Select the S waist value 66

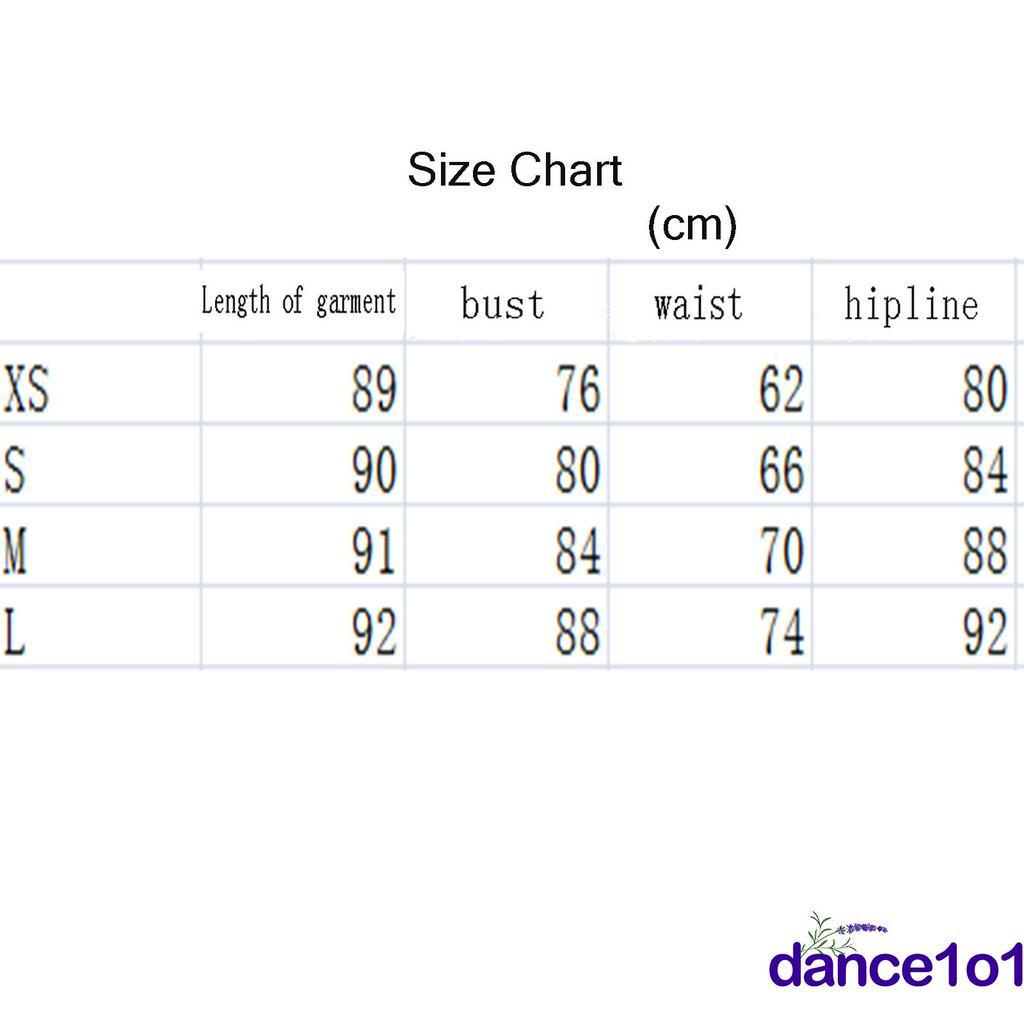(782, 471)
